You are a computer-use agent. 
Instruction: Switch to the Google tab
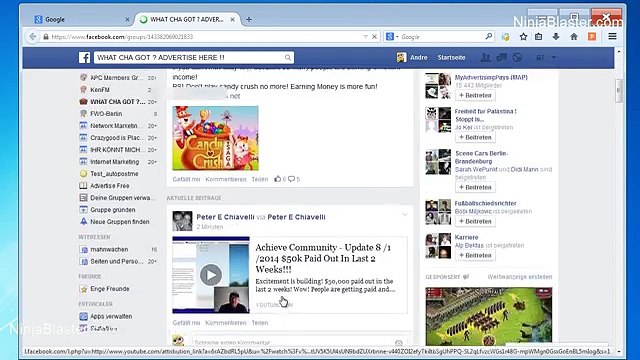pos(81,19)
